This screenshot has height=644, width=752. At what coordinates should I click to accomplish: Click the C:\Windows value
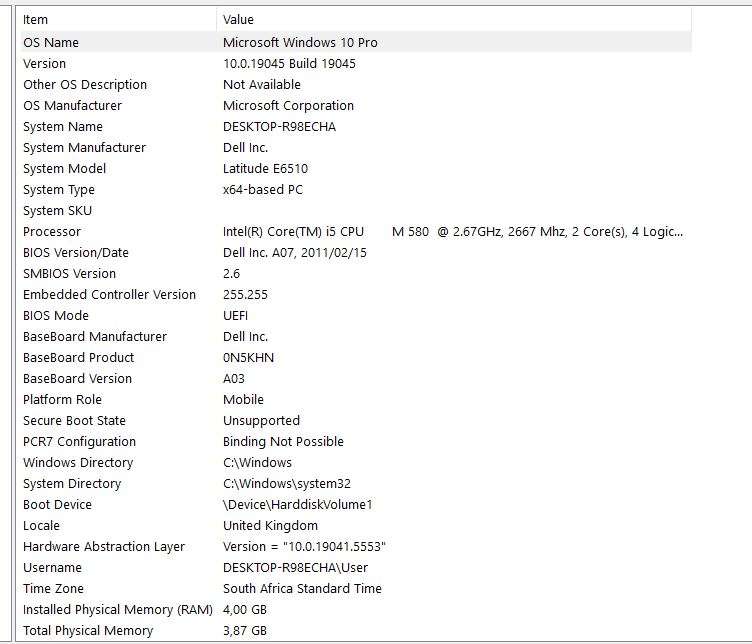pos(257,463)
